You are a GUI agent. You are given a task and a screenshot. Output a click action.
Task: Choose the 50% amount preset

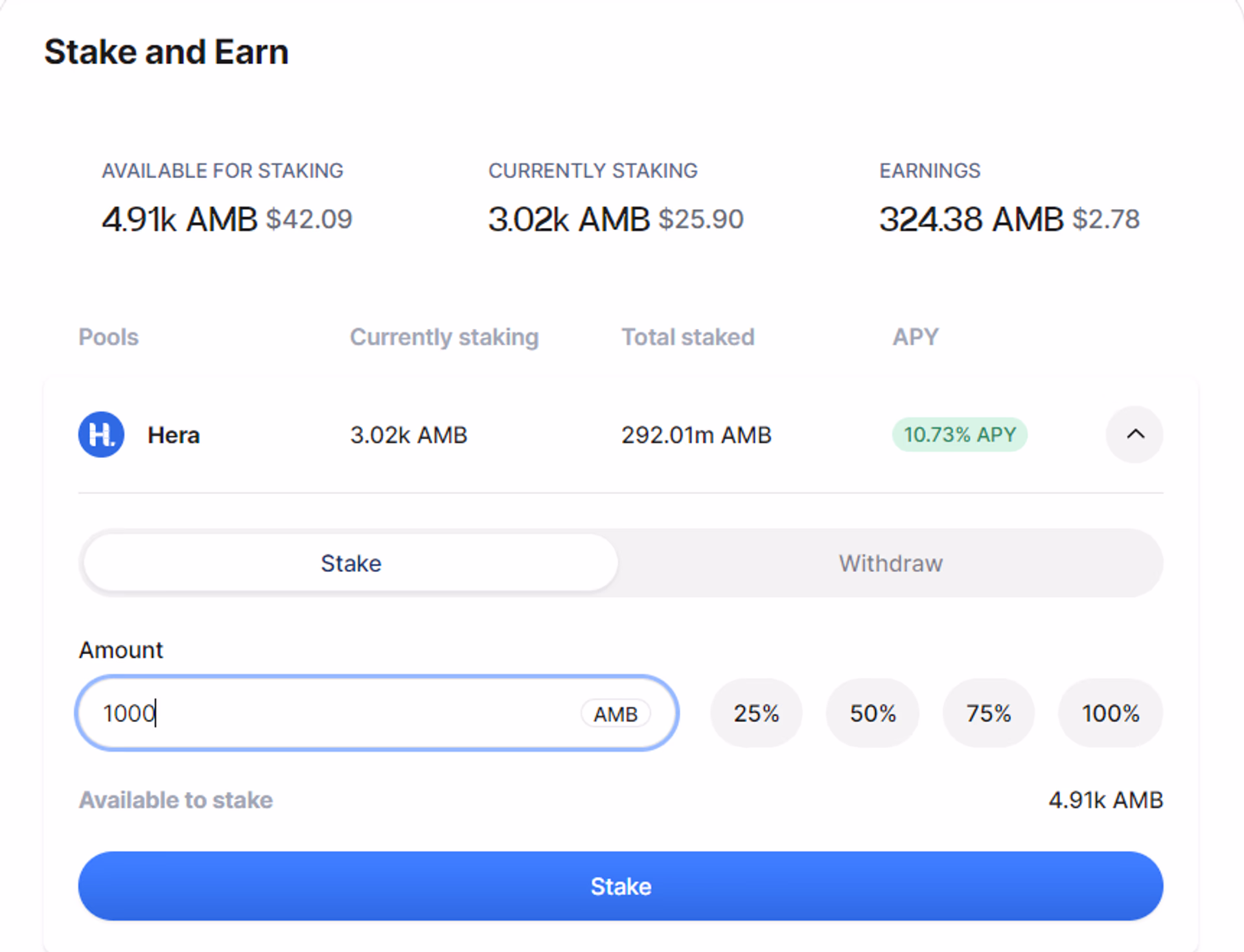873,713
